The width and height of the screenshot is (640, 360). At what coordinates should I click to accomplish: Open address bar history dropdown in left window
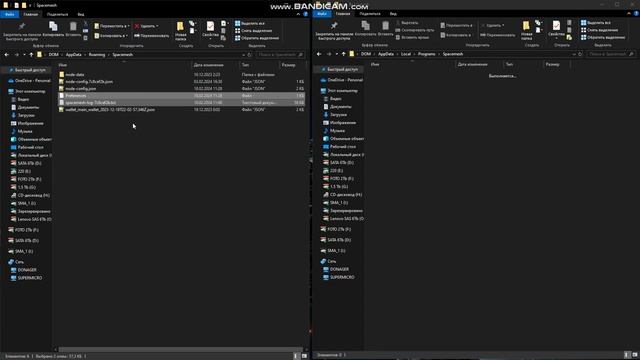tap(244, 55)
